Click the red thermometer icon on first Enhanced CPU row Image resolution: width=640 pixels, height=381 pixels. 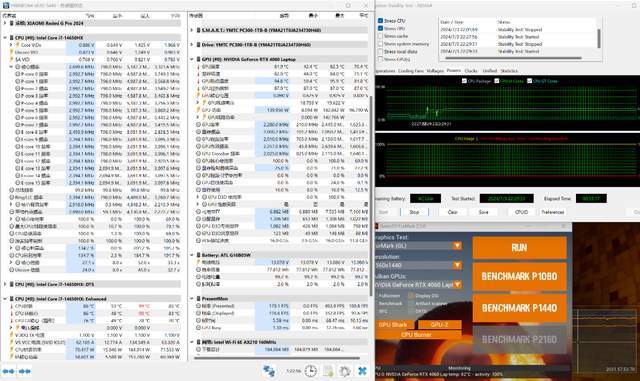point(12,306)
